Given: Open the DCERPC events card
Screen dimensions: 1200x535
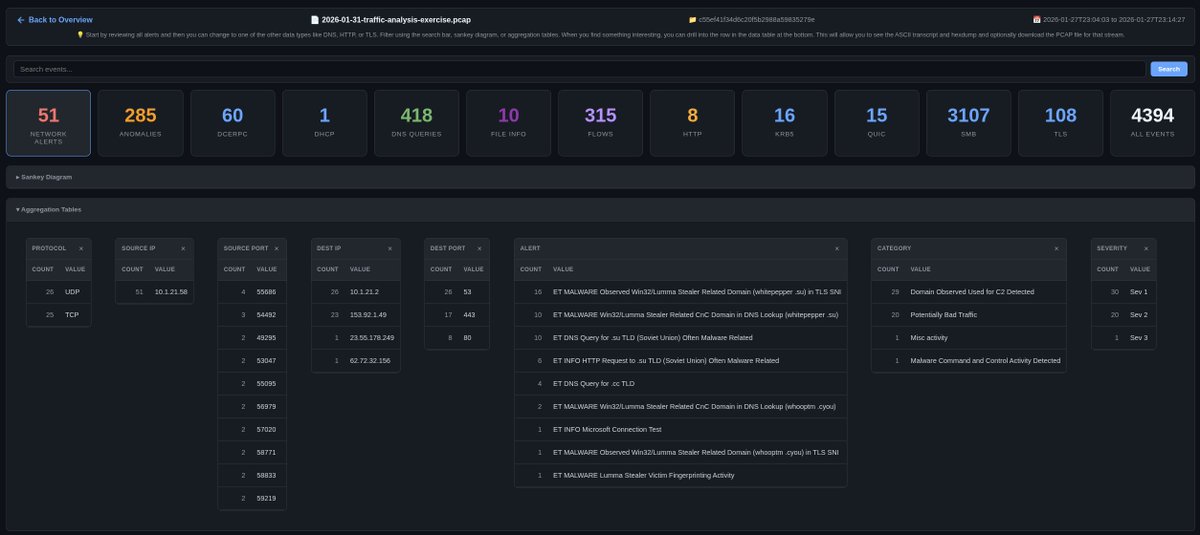Looking at the screenshot, I should coord(233,123).
